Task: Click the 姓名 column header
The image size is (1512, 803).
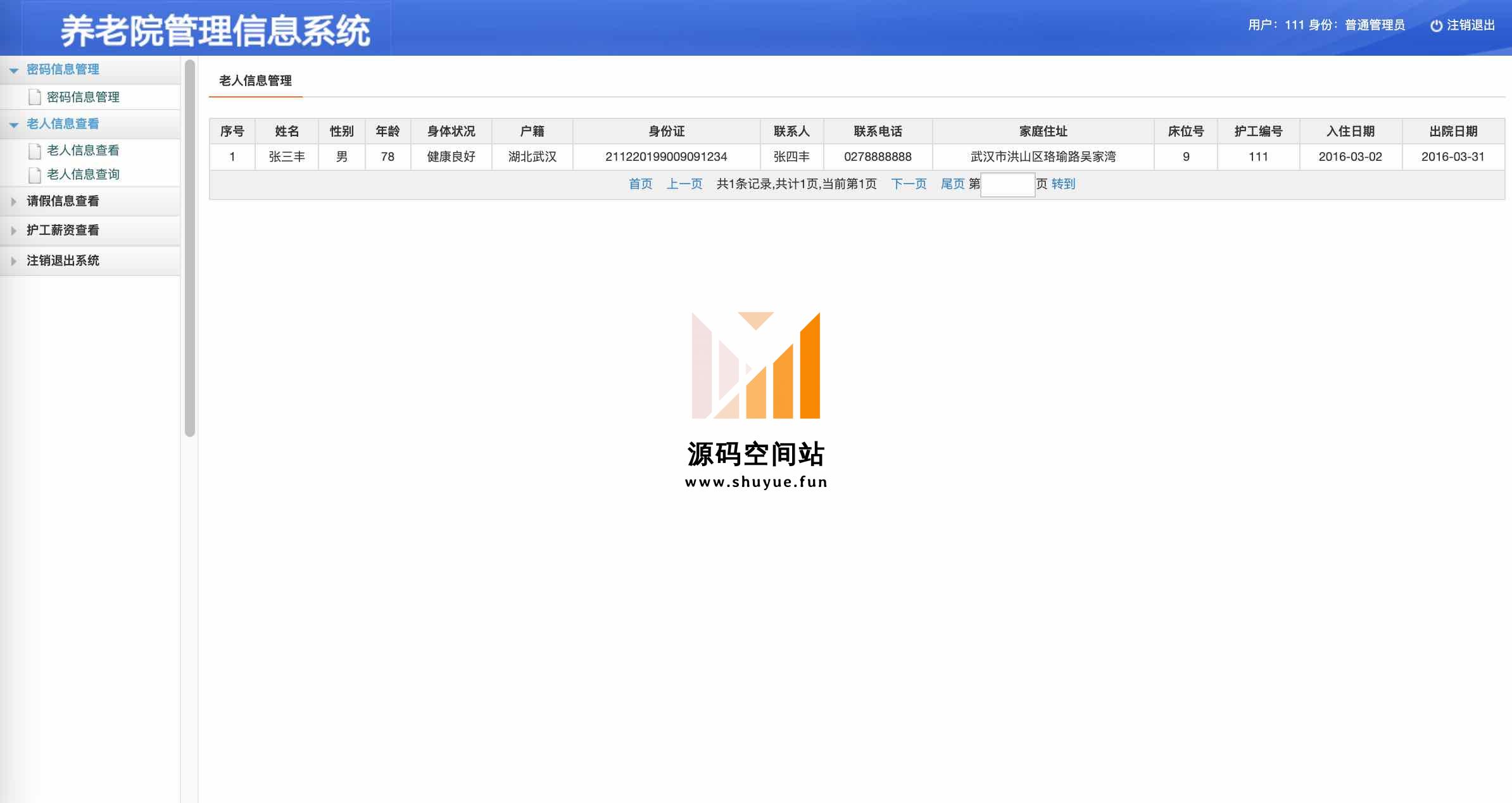Action: tap(287, 131)
